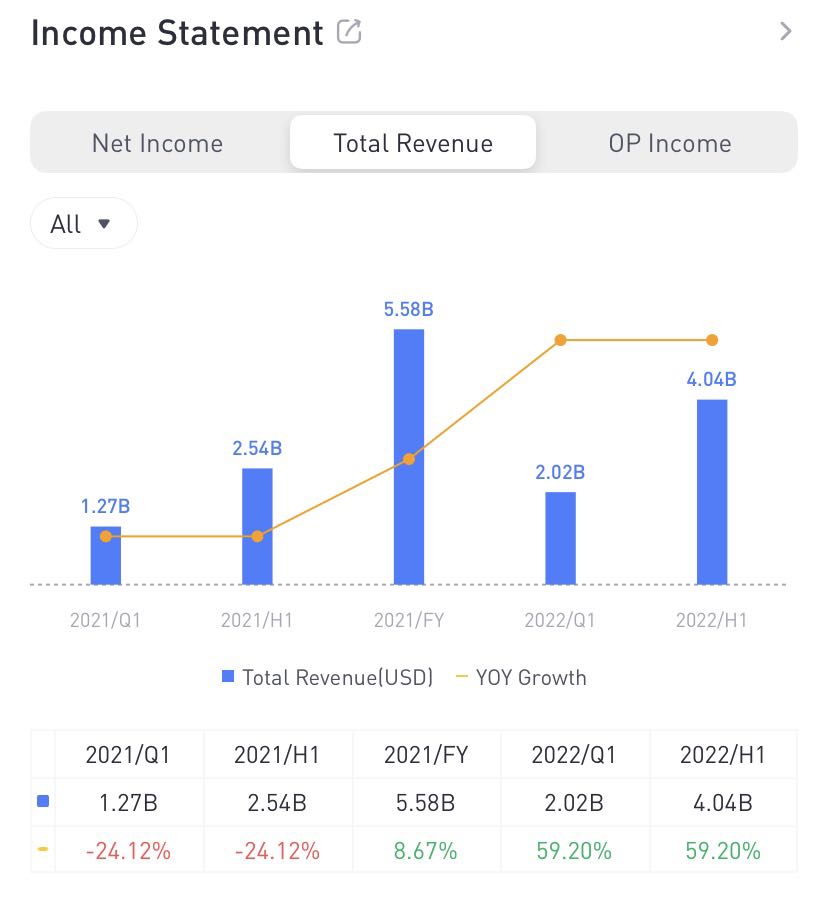Viewport: 828px width, 898px height.
Task: Click the 2021/FY YOY growth point
Action: [x=409, y=459]
